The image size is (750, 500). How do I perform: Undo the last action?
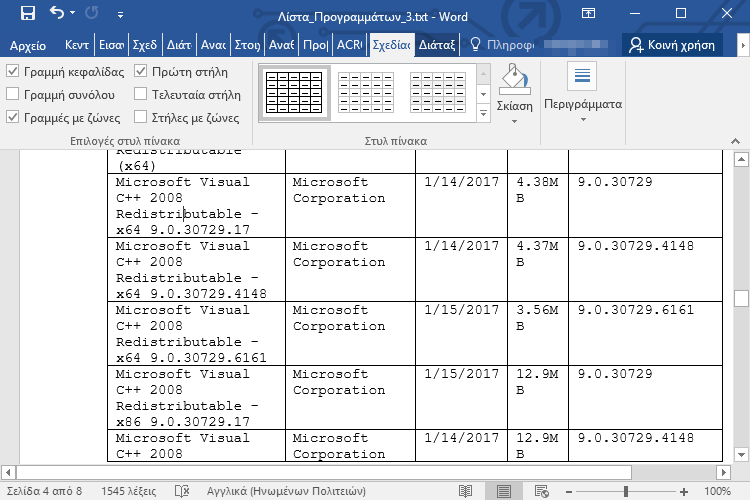coord(57,13)
